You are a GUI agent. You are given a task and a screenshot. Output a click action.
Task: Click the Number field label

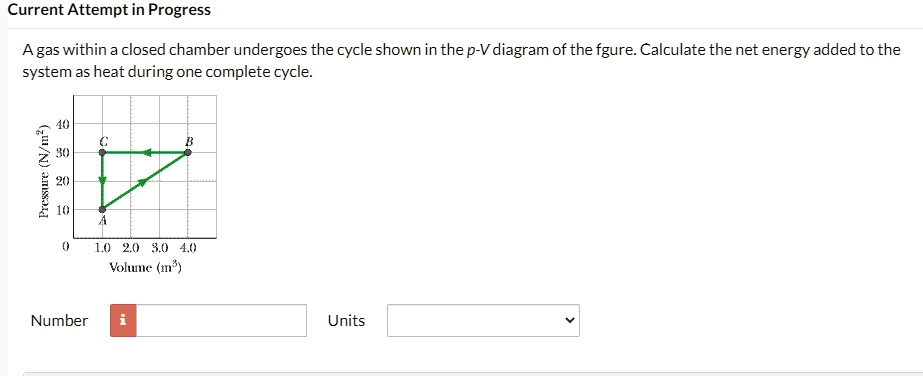click(59, 321)
